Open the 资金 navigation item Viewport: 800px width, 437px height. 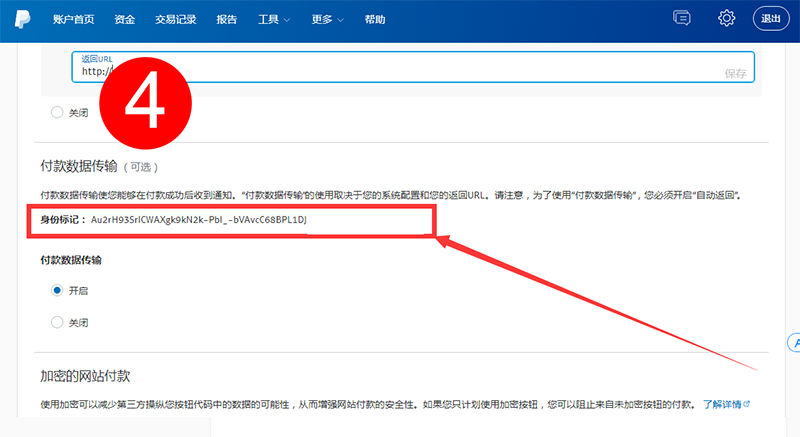[125, 19]
